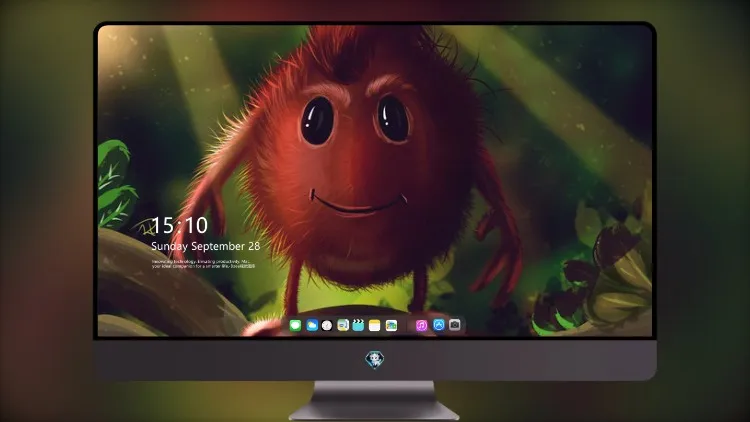Click the 15:10 clock widget
The height and width of the screenshot is (422, 750).
pyautogui.click(x=179, y=225)
